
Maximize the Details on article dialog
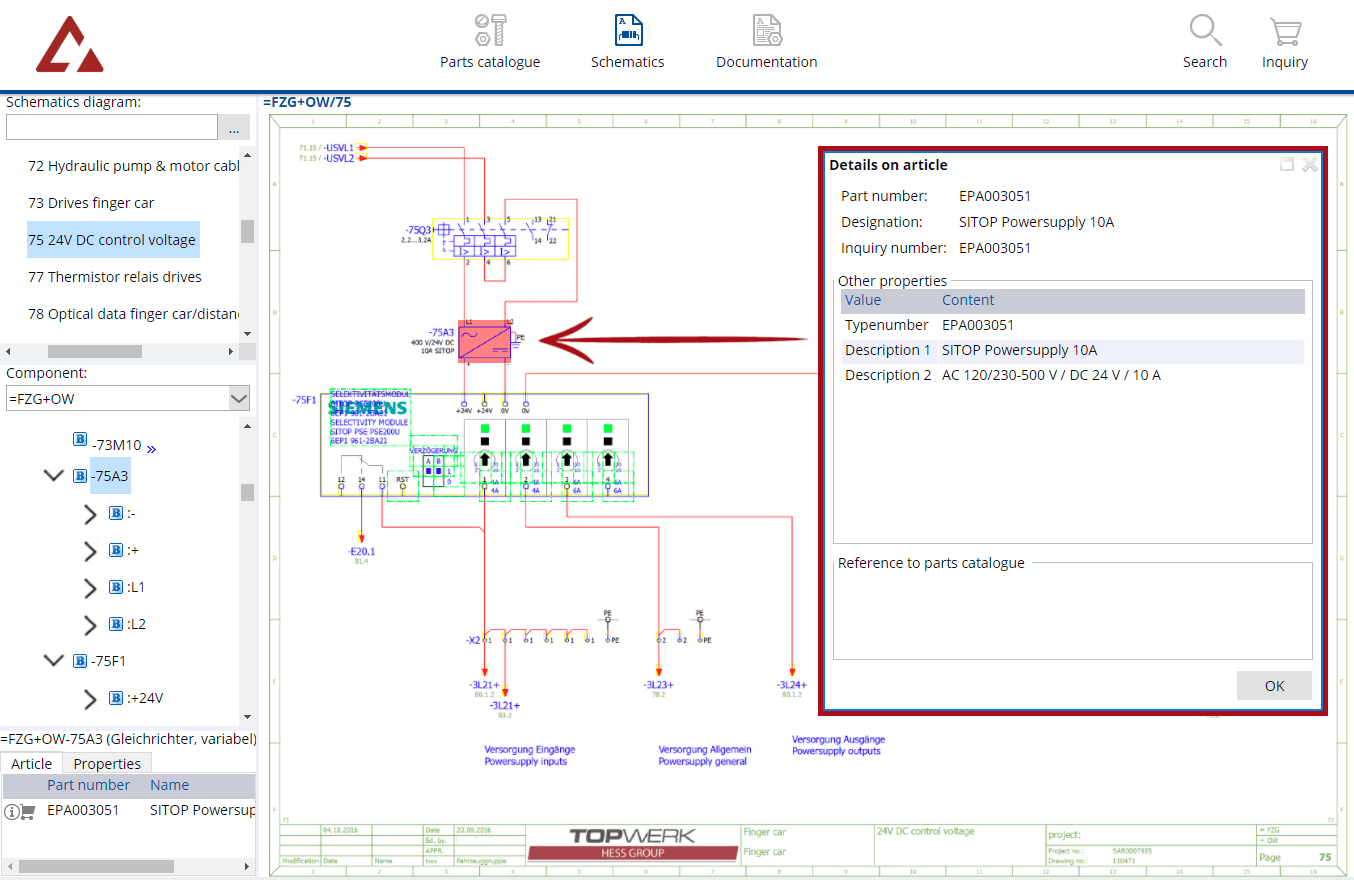1287,165
